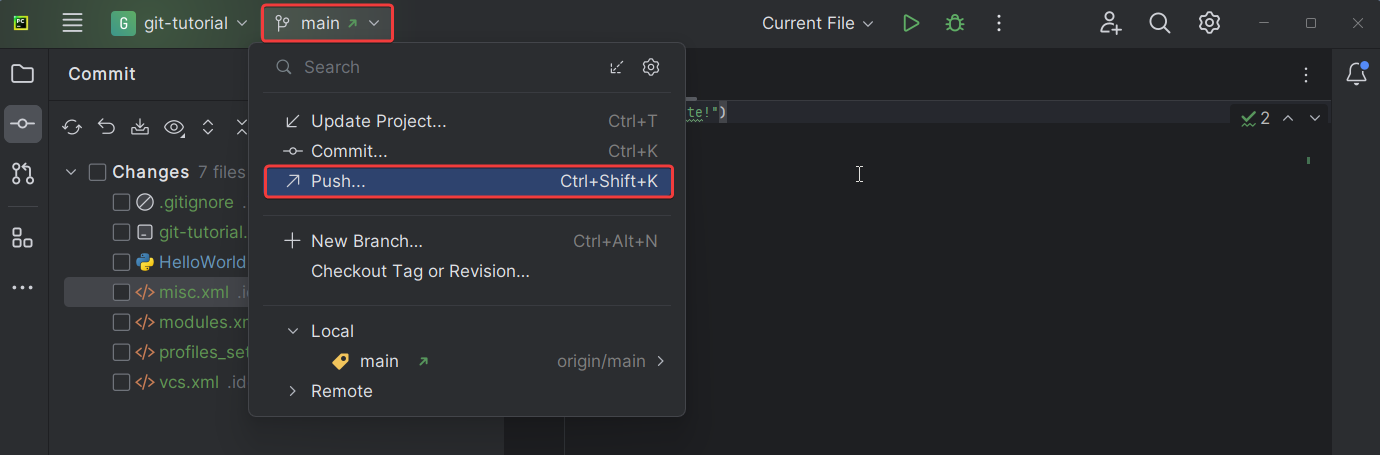
Task: Click New Branch... option
Action: click(366, 241)
